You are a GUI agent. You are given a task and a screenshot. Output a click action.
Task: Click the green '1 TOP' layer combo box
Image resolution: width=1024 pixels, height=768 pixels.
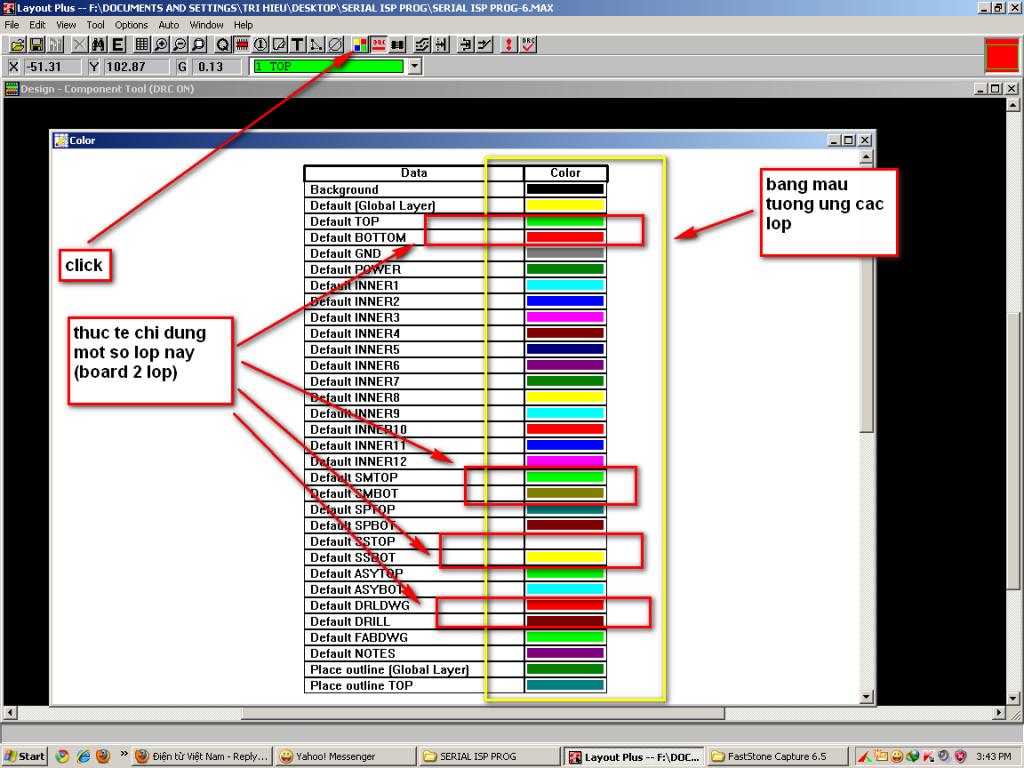[328, 66]
